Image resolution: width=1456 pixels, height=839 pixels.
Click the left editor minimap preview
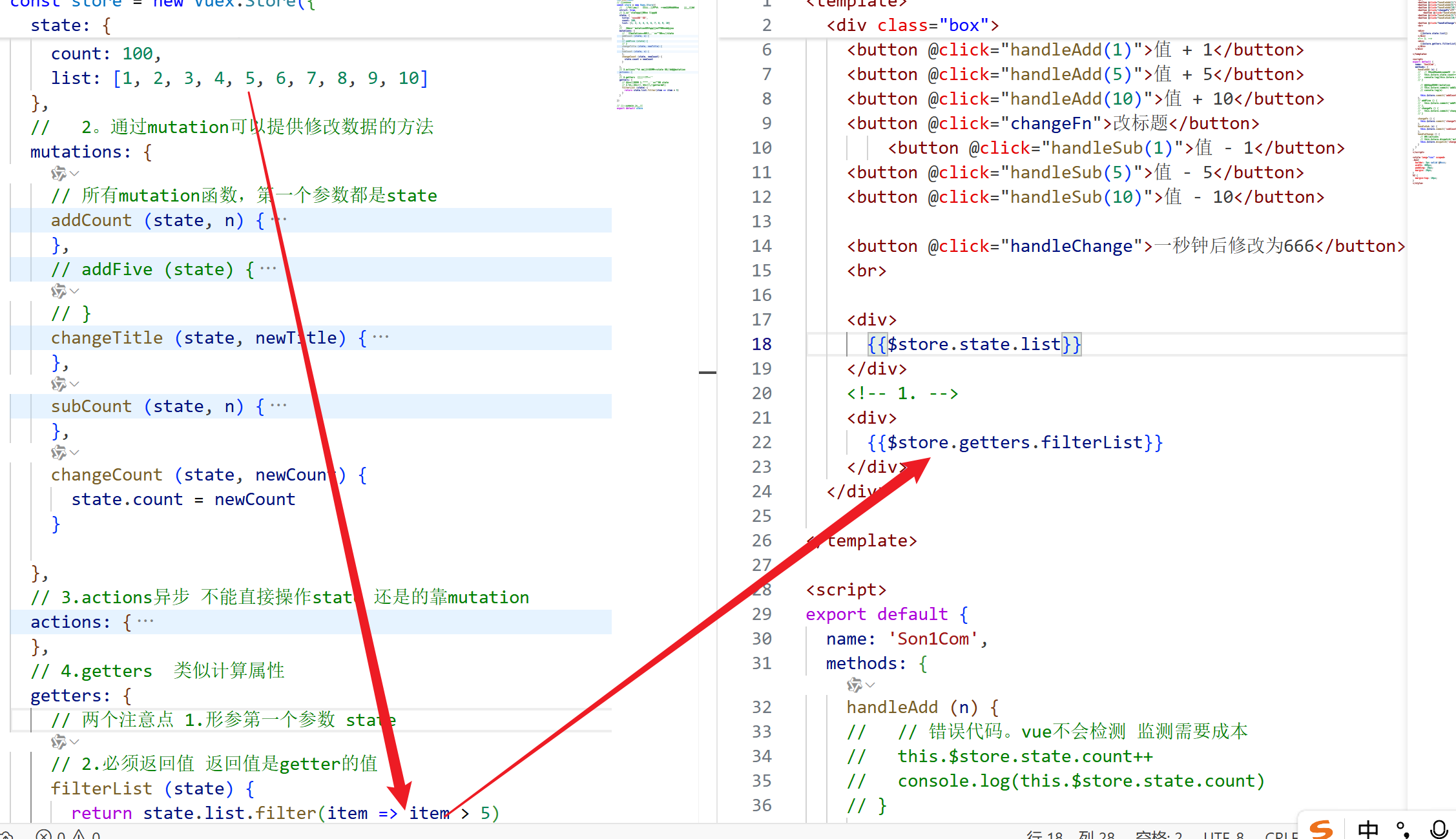pos(656,55)
